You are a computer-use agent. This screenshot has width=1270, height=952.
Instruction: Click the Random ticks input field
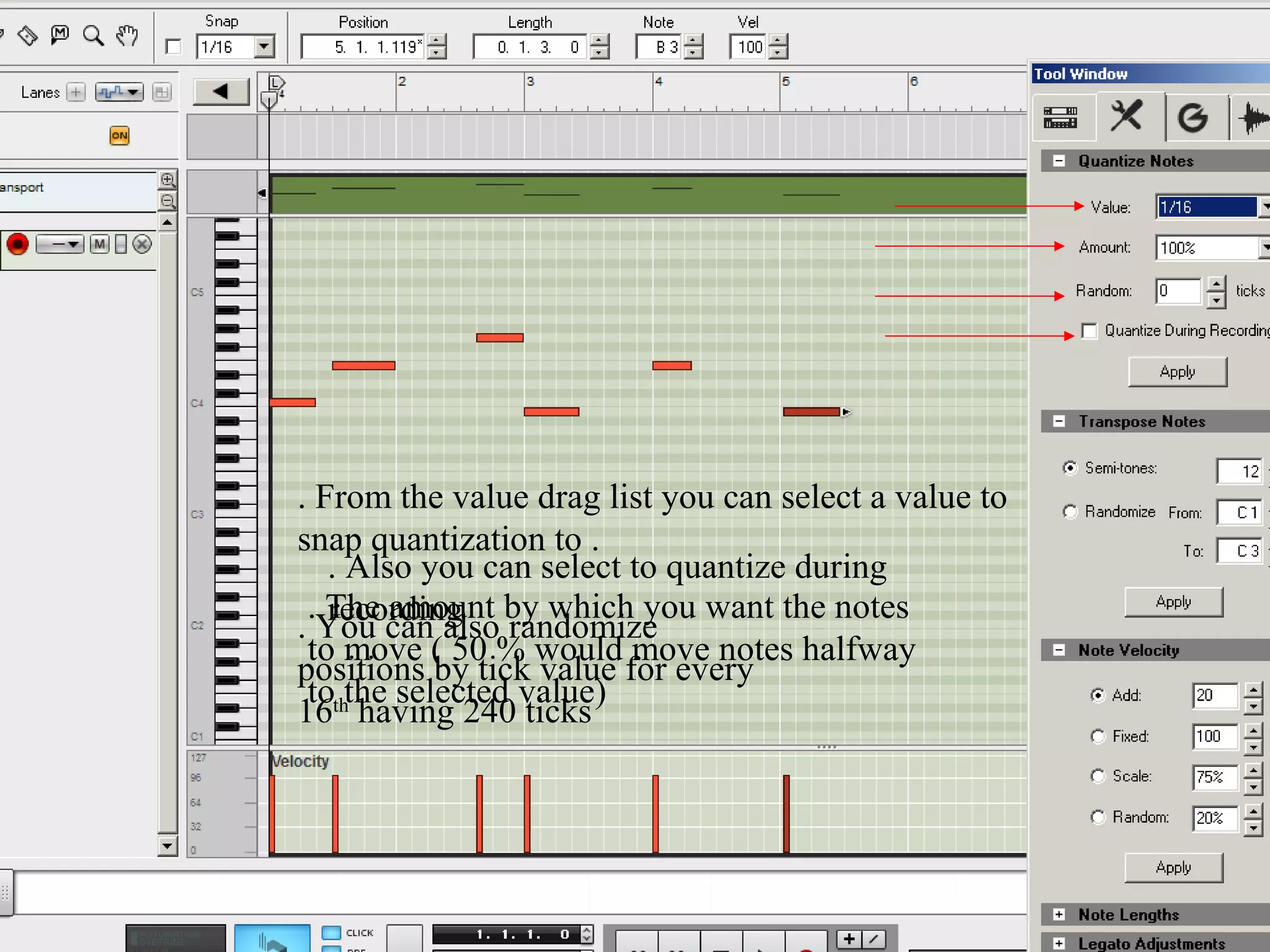point(1179,291)
